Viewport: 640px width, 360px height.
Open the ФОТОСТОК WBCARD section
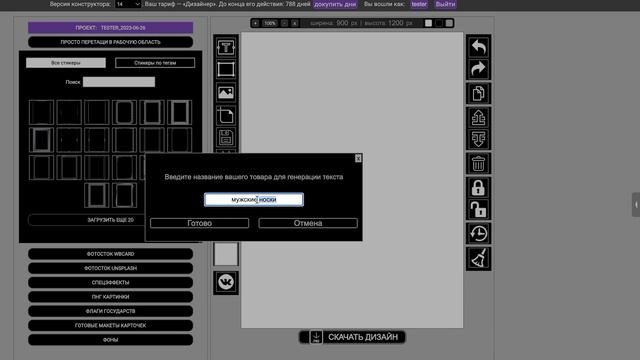(111, 254)
